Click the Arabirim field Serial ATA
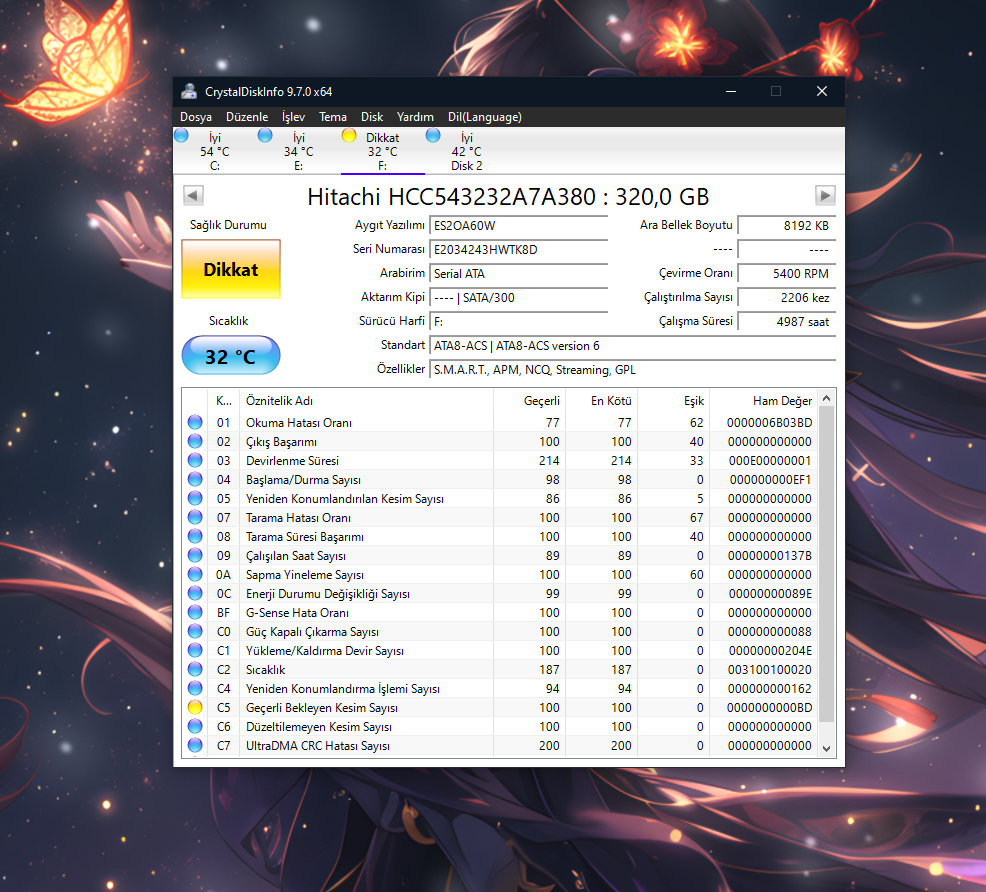Viewport: 986px width, 892px height. pos(518,273)
